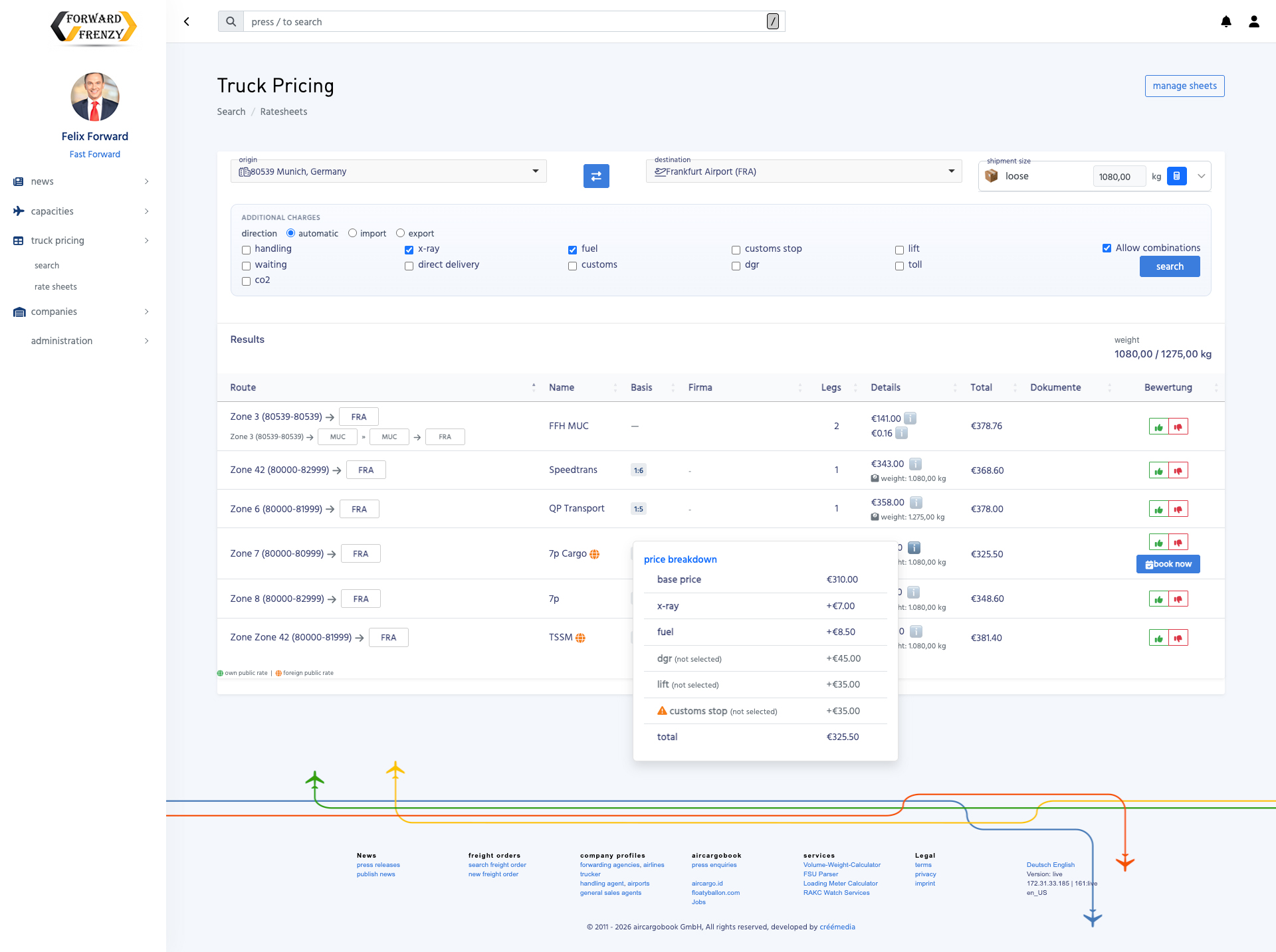This screenshot has height=952, width=1276.
Task: Click the manage sheets button
Action: click(x=1184, y=86)
